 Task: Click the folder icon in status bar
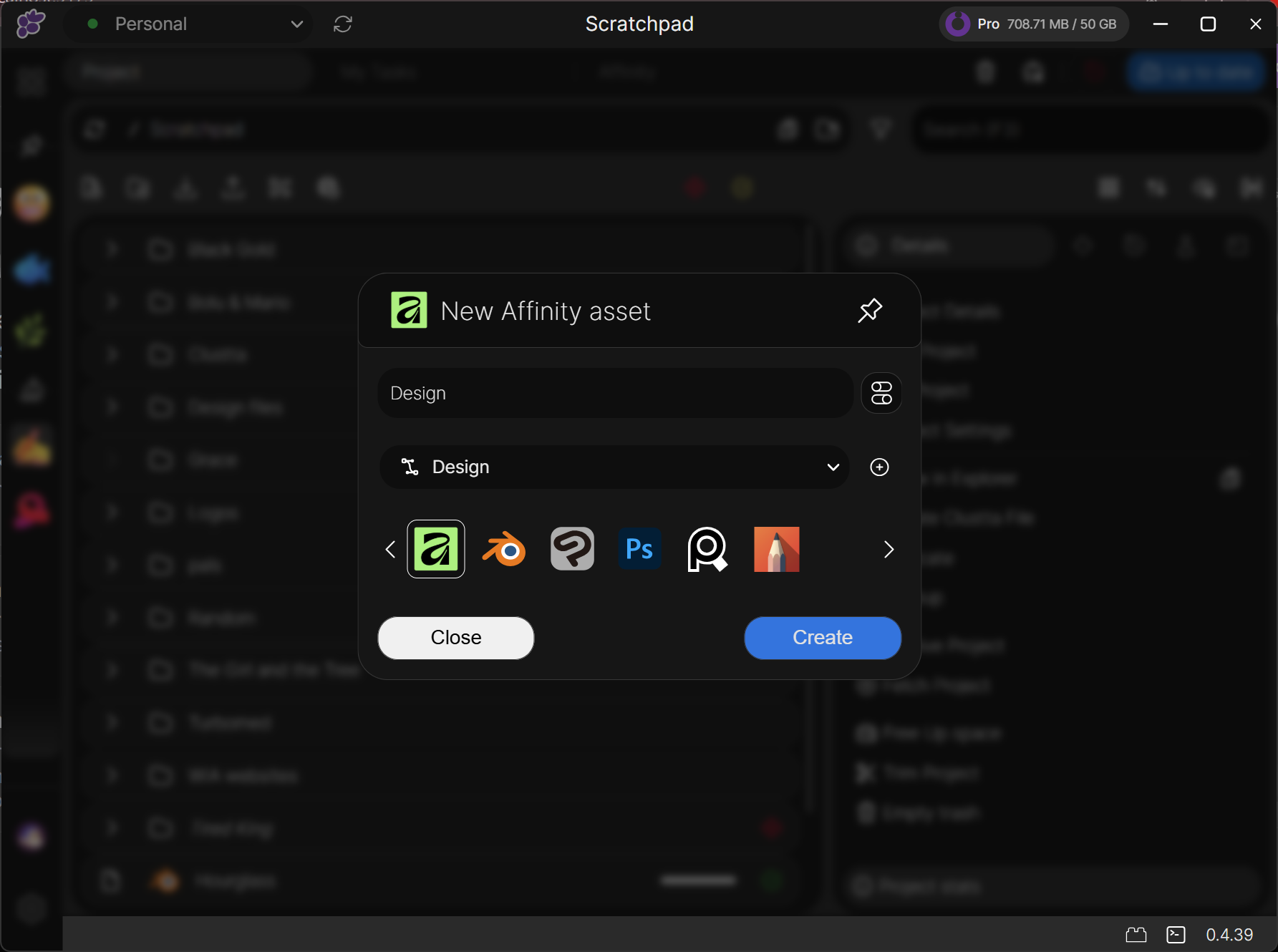tap(1136, 934)
